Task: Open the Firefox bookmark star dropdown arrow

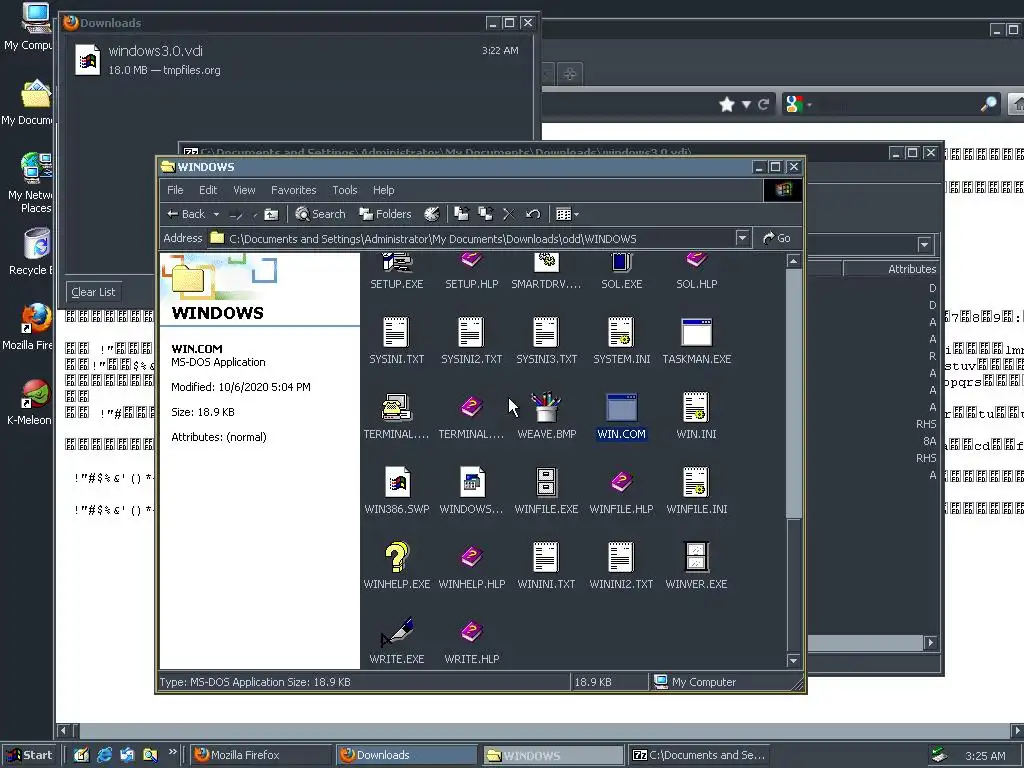Action: click(746, 104)
